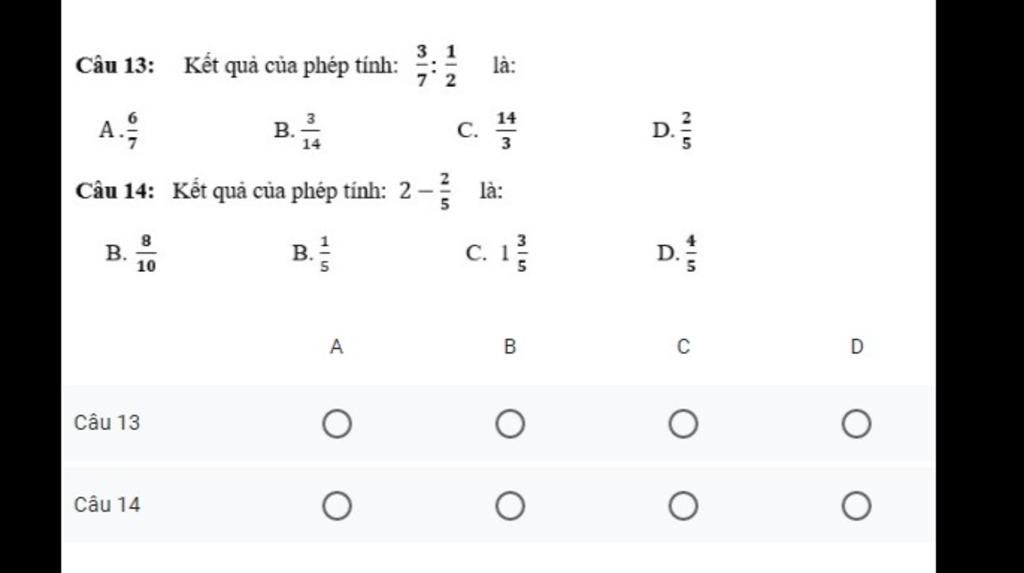
Task: Click answer 14/3 in question 13
Action: coord(506,130)
